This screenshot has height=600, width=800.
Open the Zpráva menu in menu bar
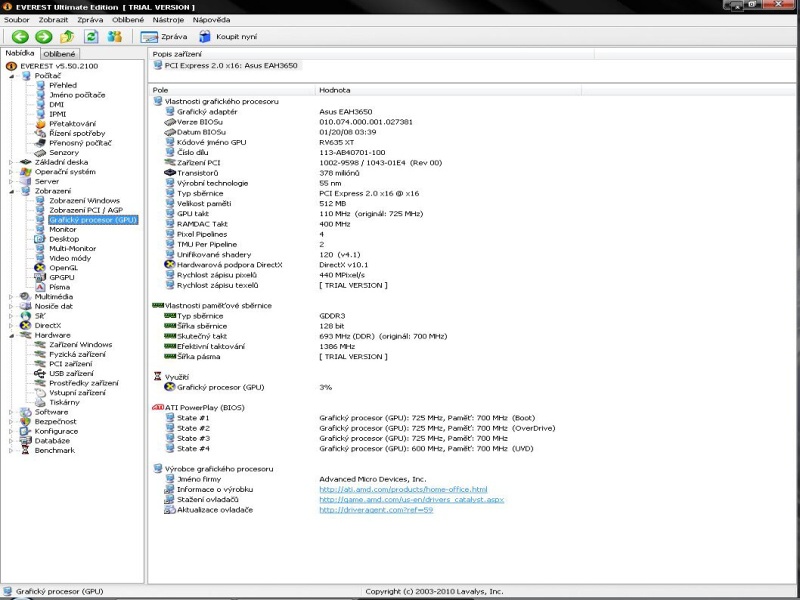click(x=90, y=20)
